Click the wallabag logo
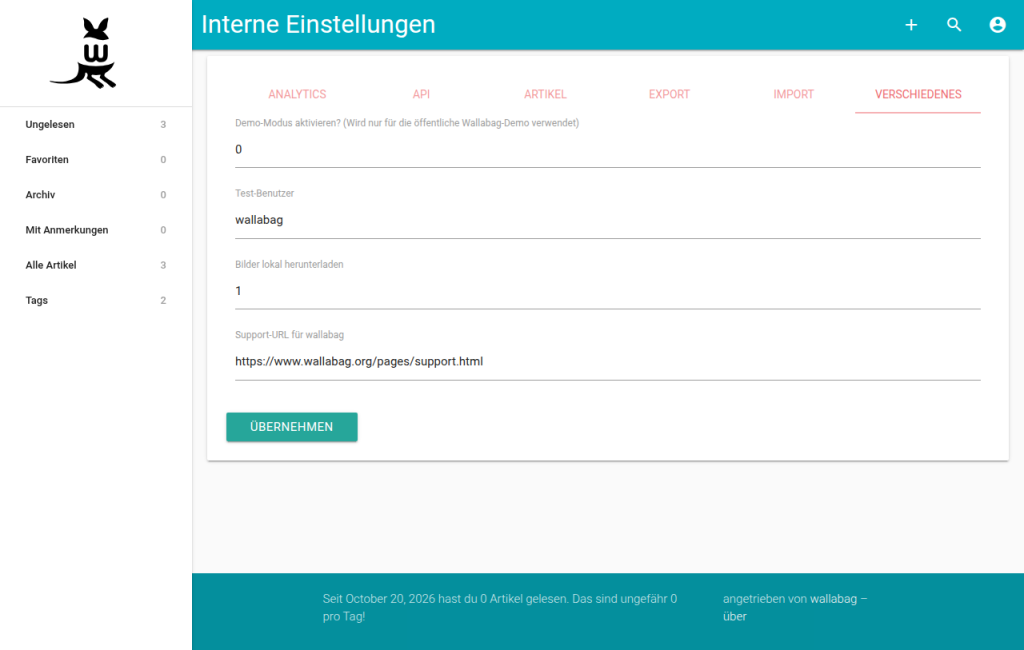This screenshot has height=650, width=1024. pos(83,53)
